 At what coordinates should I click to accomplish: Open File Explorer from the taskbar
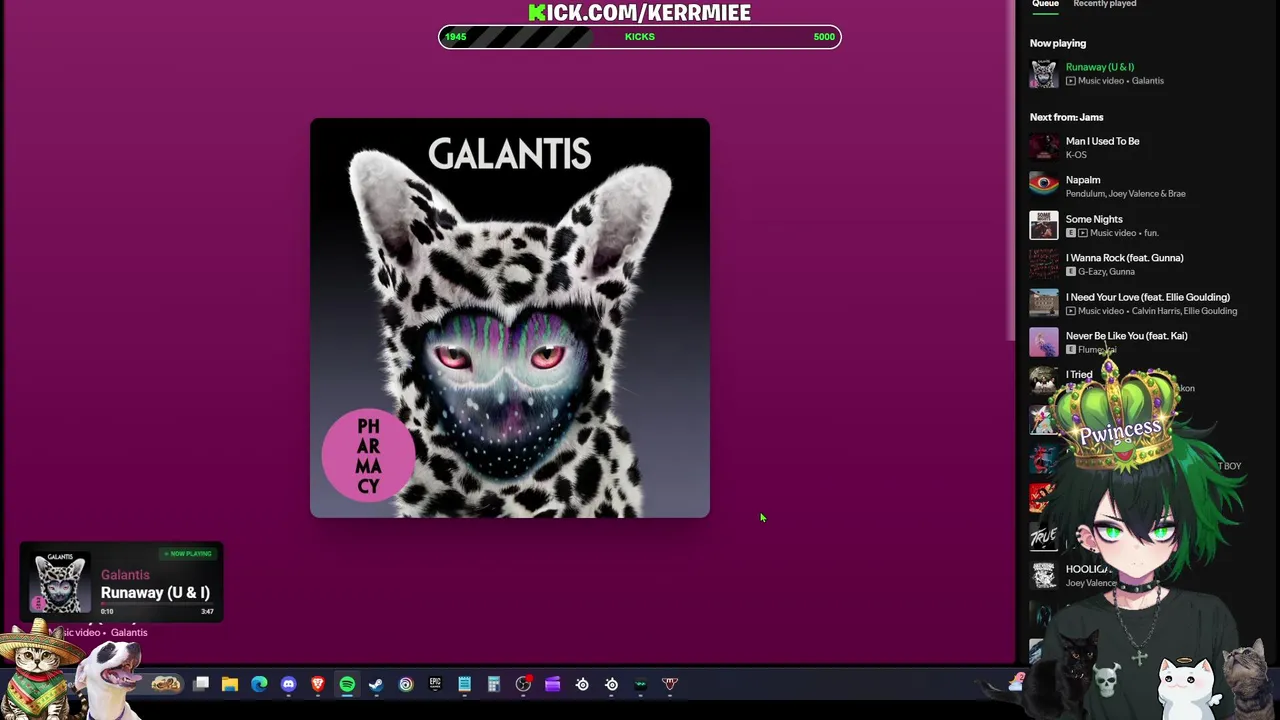click(x=230, y=684)
